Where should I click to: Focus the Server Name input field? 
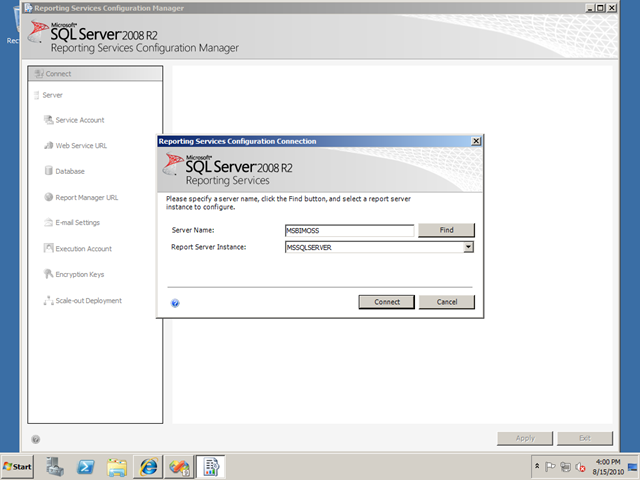point(349,231)
